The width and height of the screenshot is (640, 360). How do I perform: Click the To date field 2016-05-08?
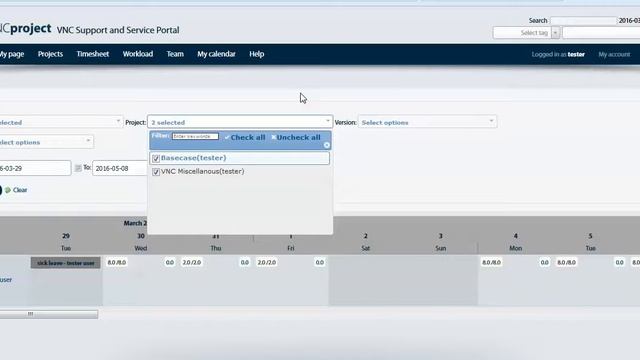(x=119, y=168)
